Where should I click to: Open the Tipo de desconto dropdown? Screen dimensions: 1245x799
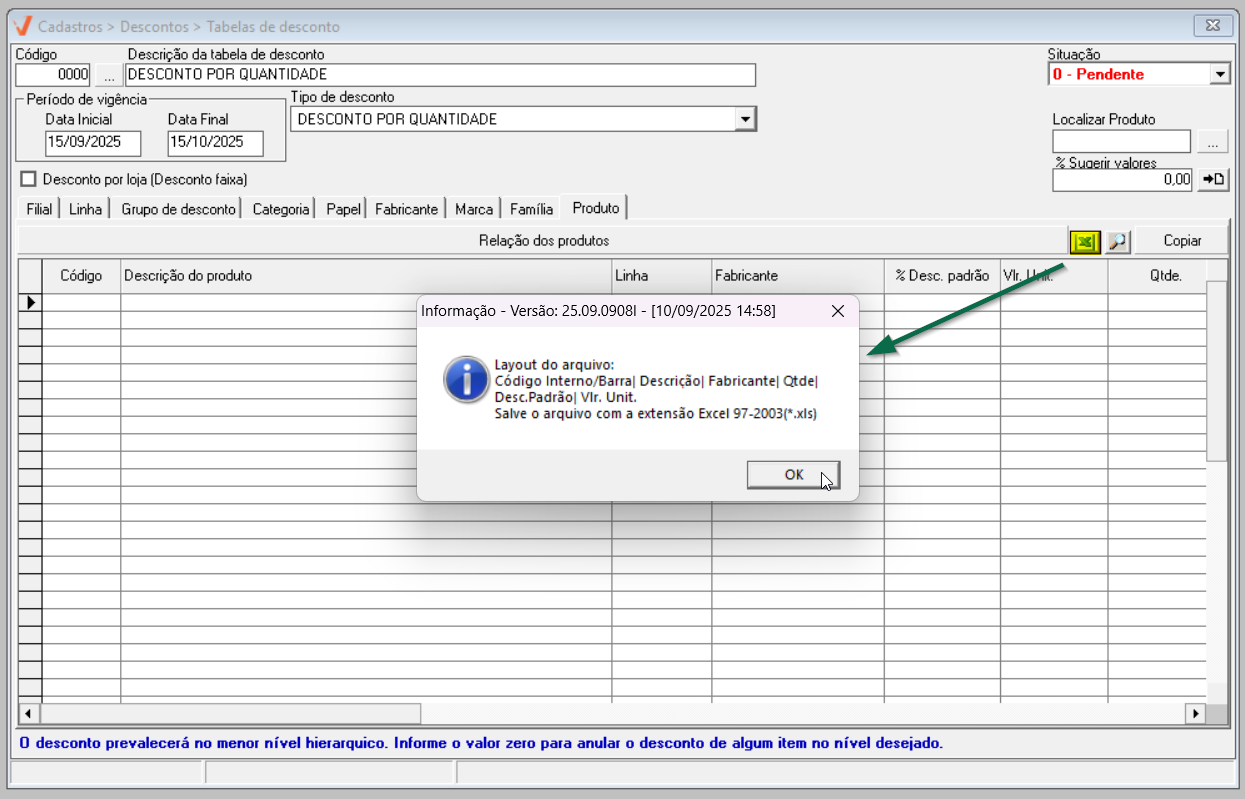tap(745, 119)
